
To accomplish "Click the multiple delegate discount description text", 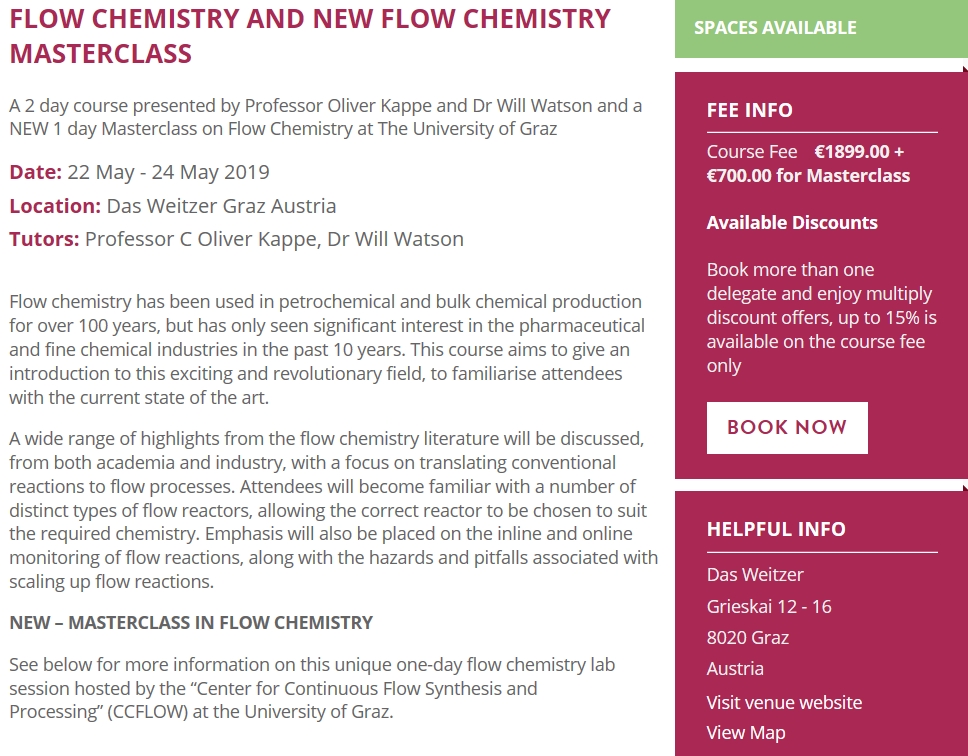I will [x=822, y=317].
